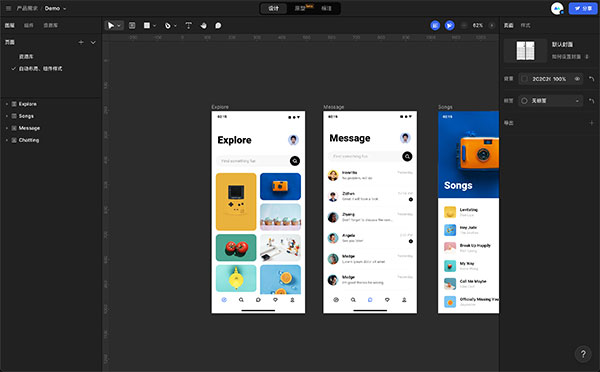Click black search button in Message frame
The width and height of the screenshot is (600, 372).
pyautogui.click(x=407, y=156)
